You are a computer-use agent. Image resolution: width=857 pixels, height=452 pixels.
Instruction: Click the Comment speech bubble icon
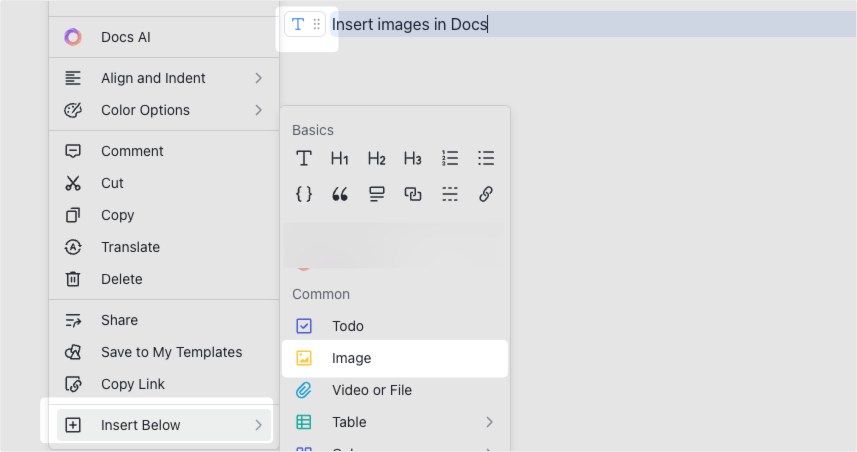click(73, 151)
